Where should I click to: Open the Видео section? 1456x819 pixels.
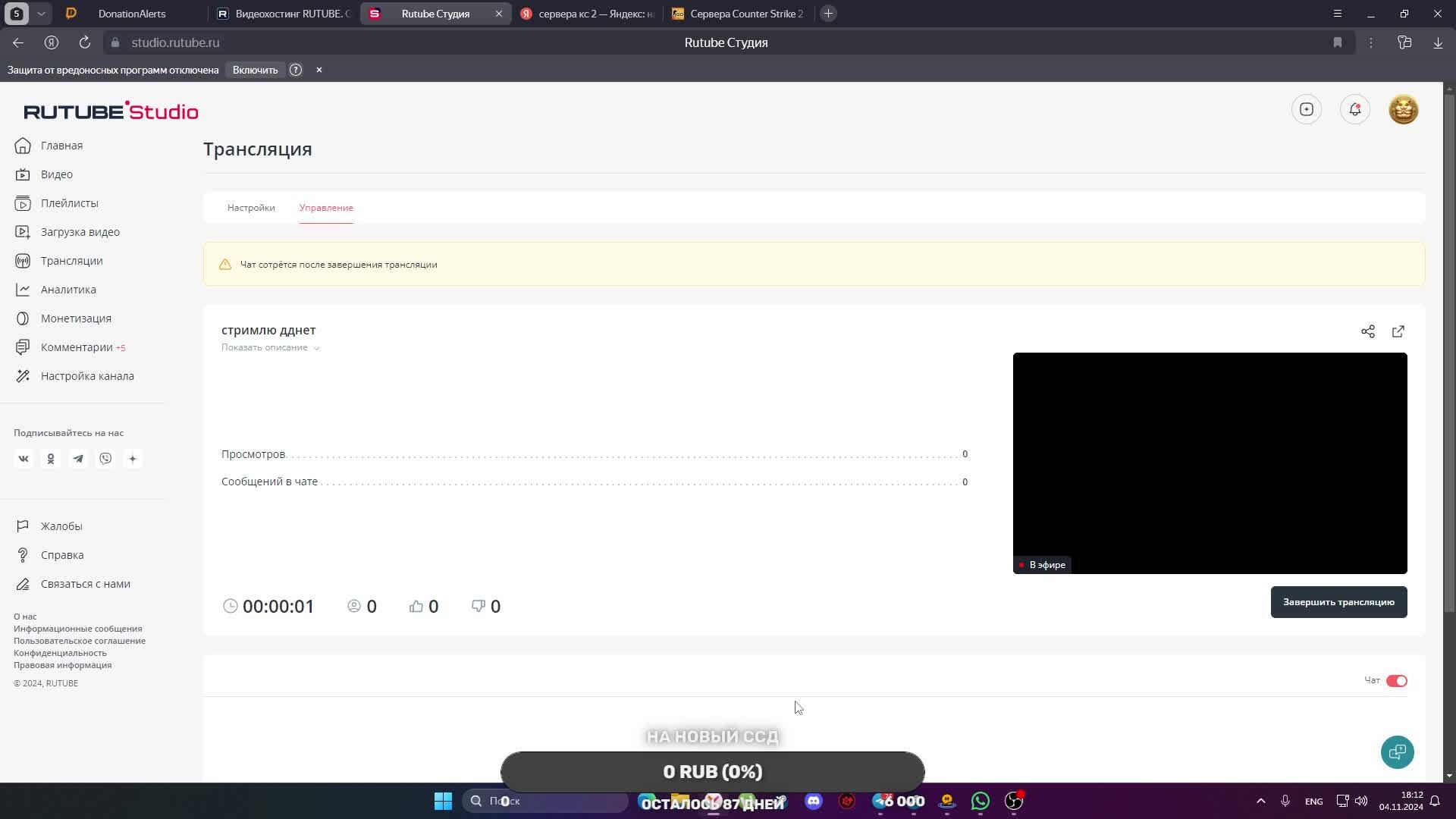(44, 174)
